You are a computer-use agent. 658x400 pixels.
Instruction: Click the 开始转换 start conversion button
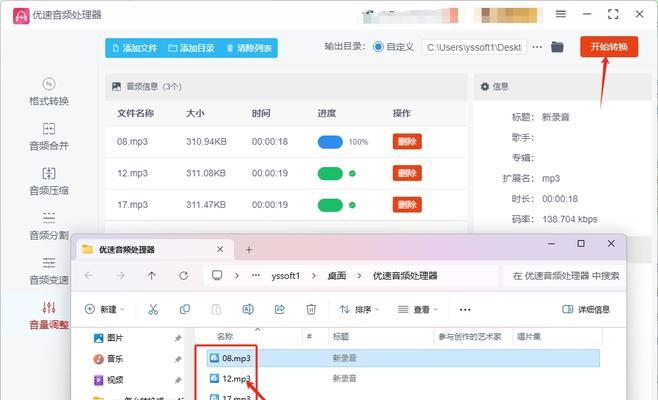[x=609, y=47]
